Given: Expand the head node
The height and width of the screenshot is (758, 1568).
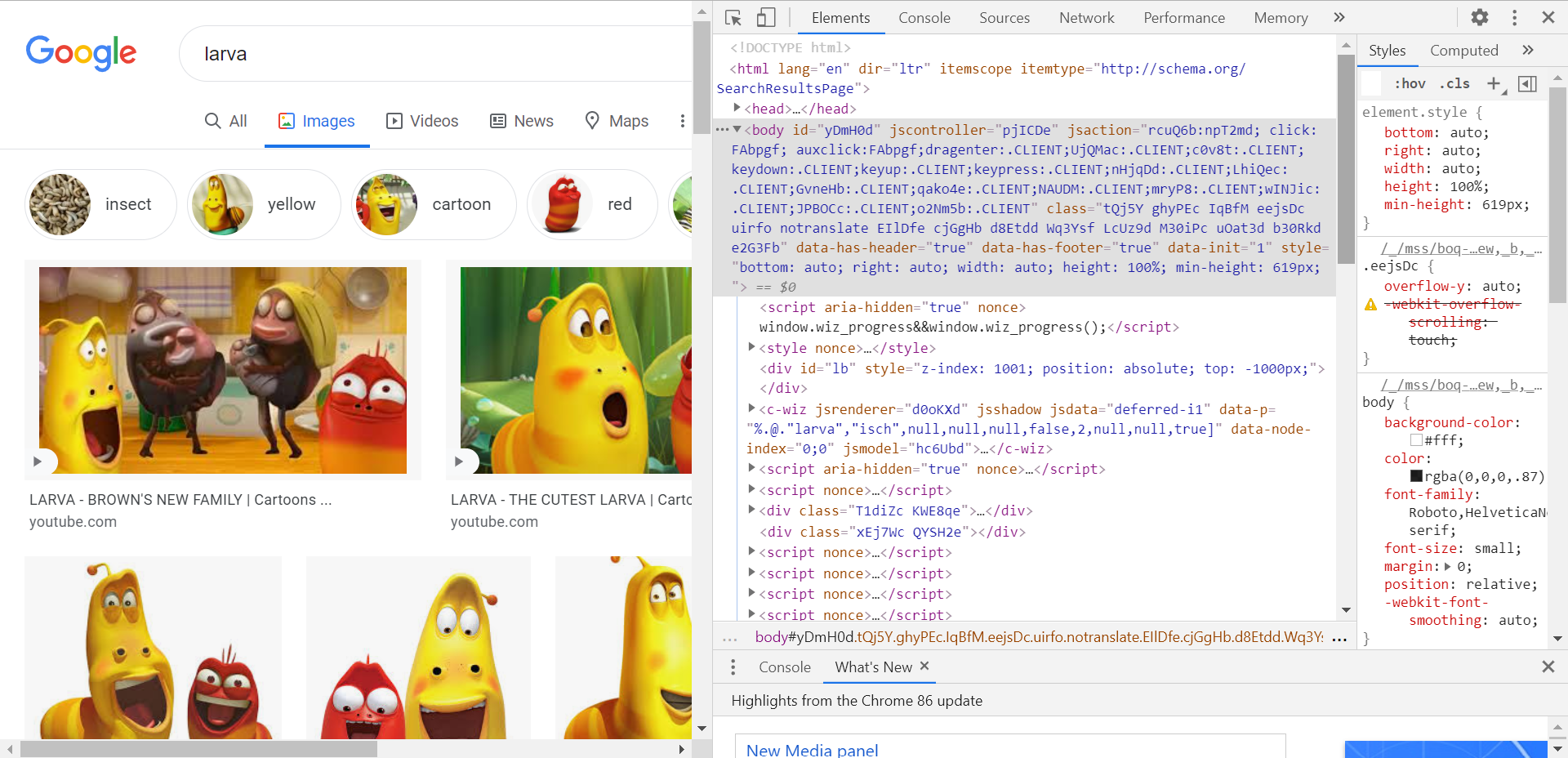Looking at the screenshot, I should coord(737,108).
